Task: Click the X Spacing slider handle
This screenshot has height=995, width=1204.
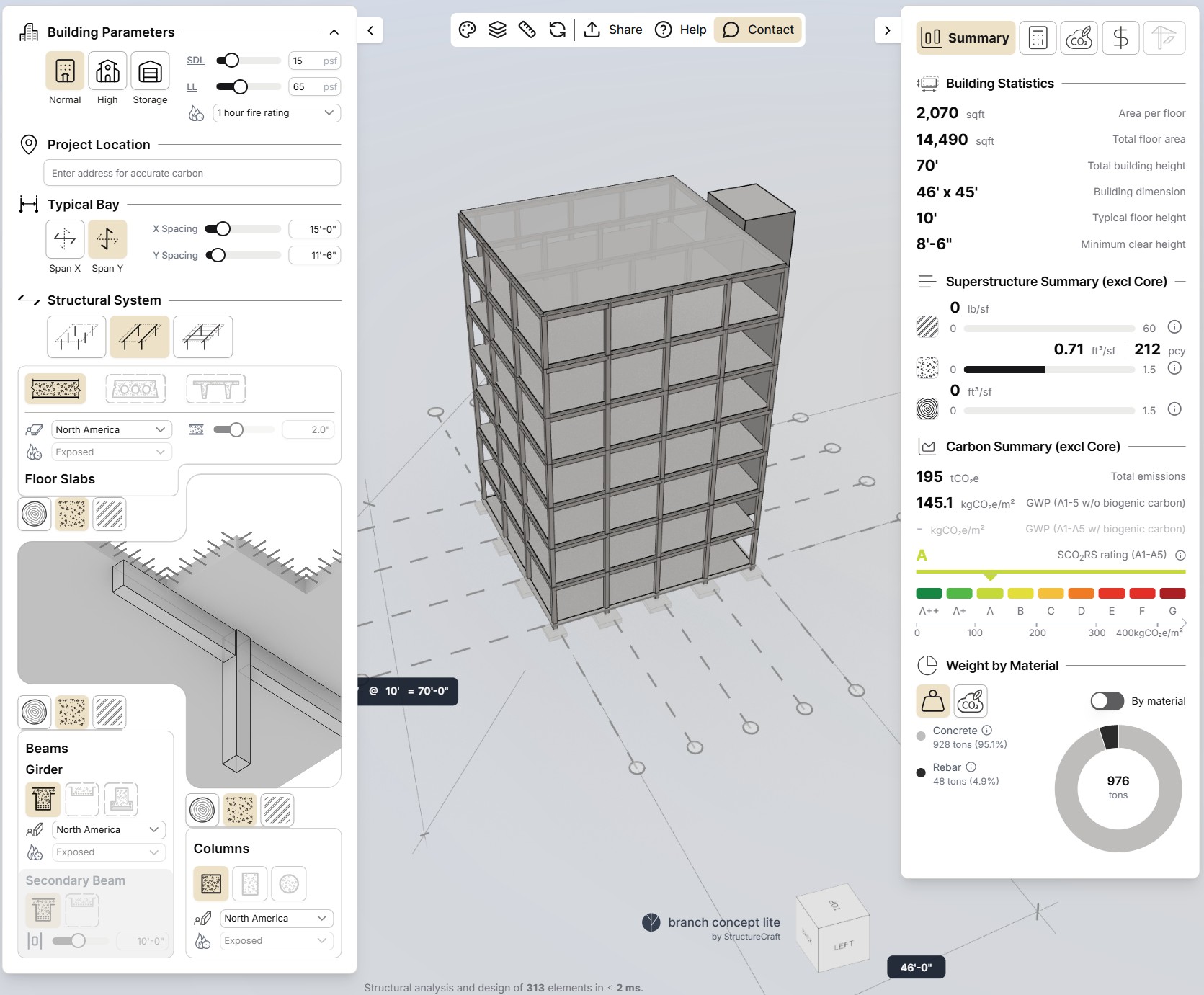Action: [x=223, y=229]
